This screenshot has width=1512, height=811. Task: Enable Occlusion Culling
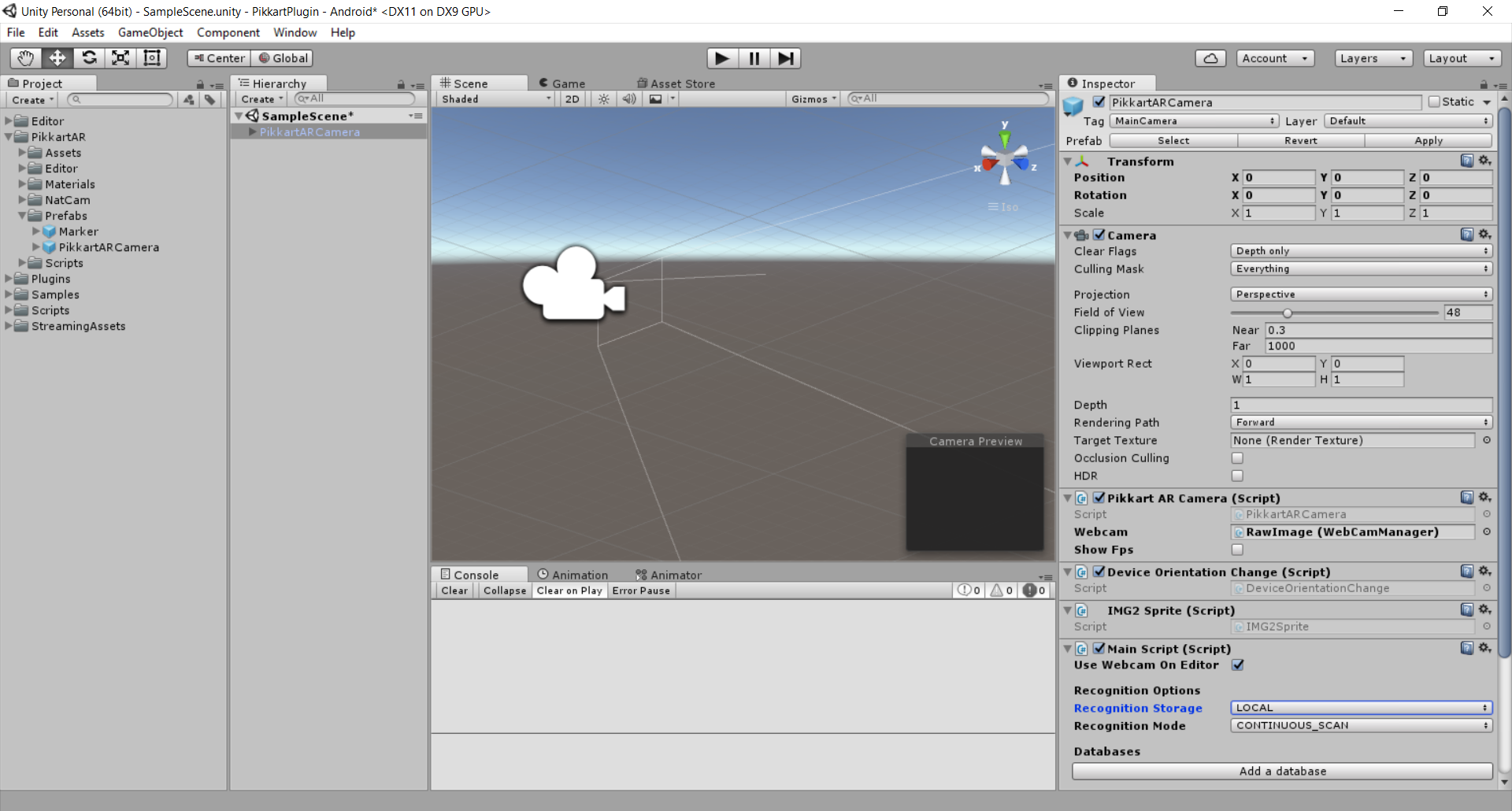click(1237, 458)
